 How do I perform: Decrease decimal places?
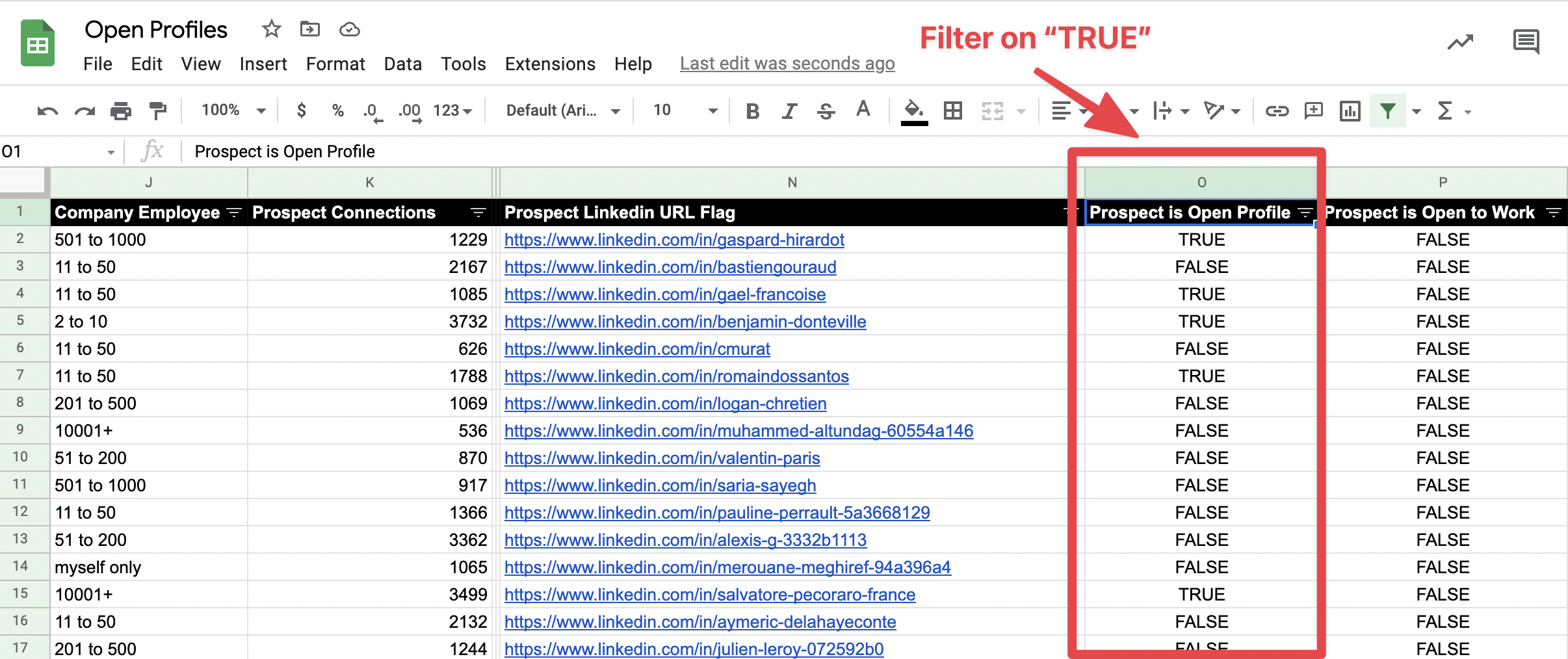(373, 112)
